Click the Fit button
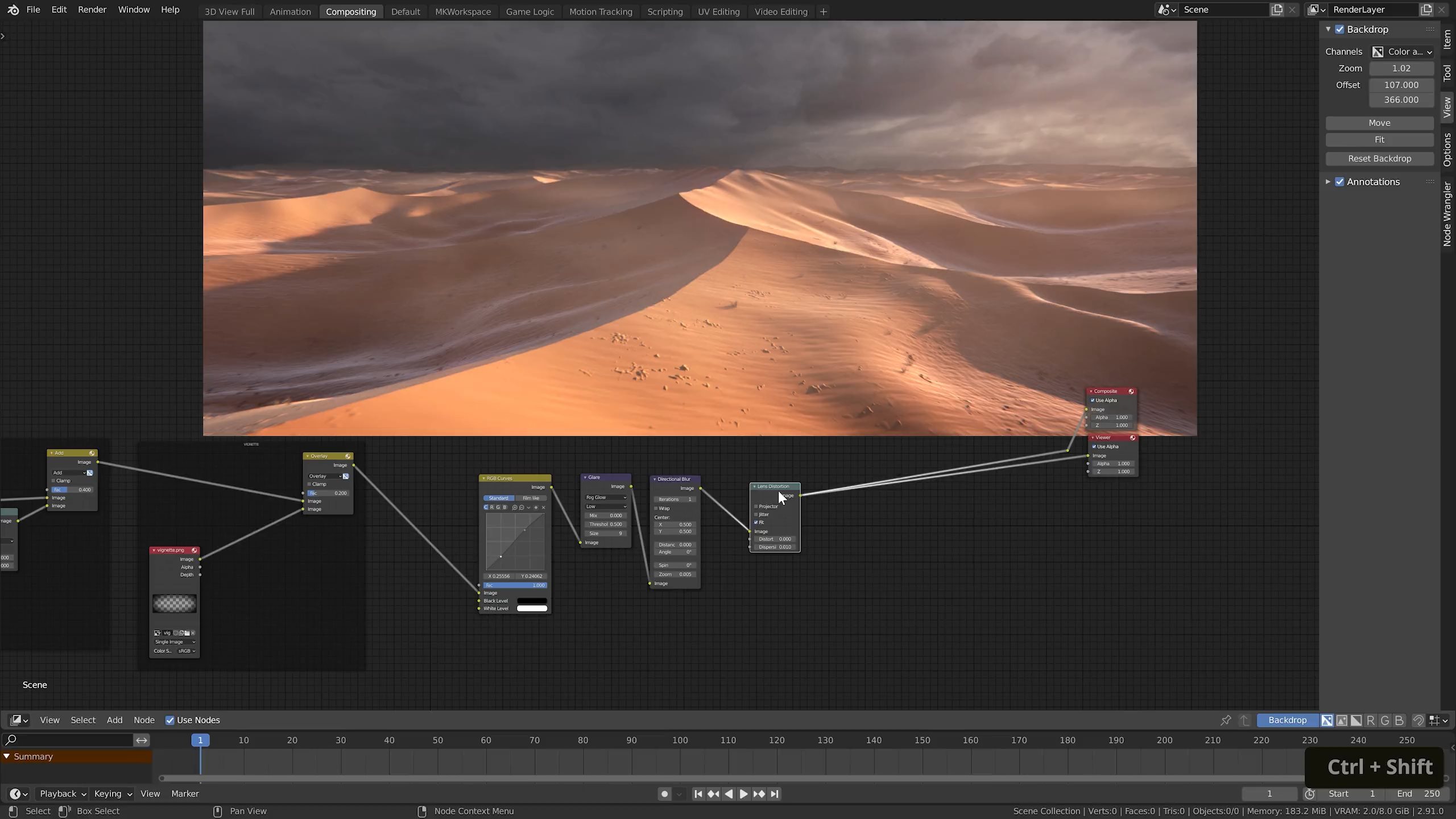1456x819 pixels. 1379,140
